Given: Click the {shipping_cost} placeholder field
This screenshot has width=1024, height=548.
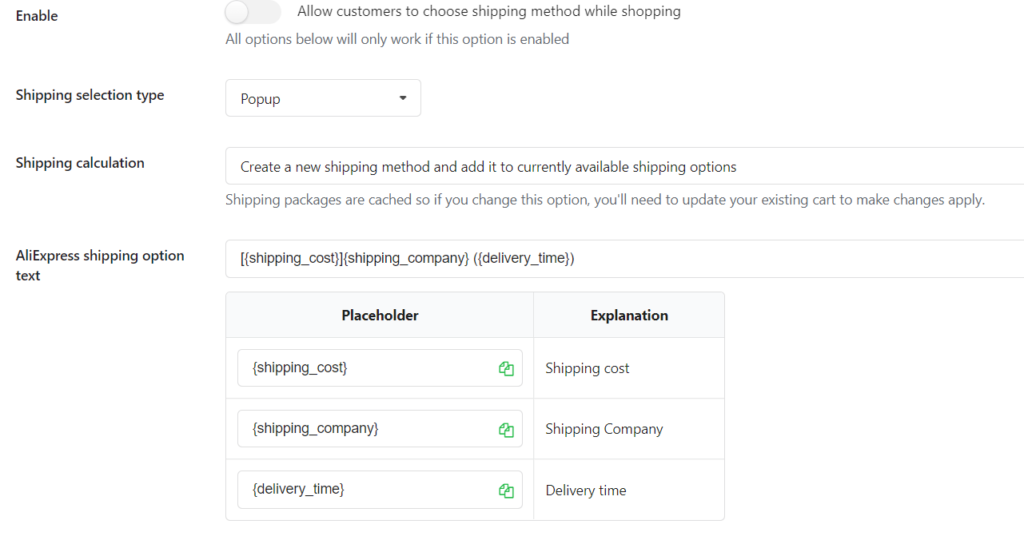Looking at the screenshot, I should coord(379,368).
